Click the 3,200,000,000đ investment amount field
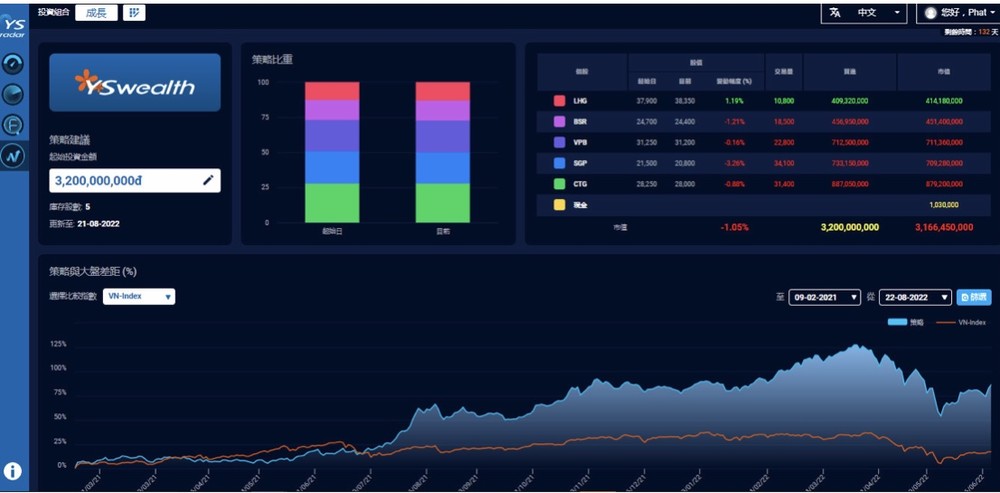Screen dimensions: 1000x493 (x=125, y=180)
